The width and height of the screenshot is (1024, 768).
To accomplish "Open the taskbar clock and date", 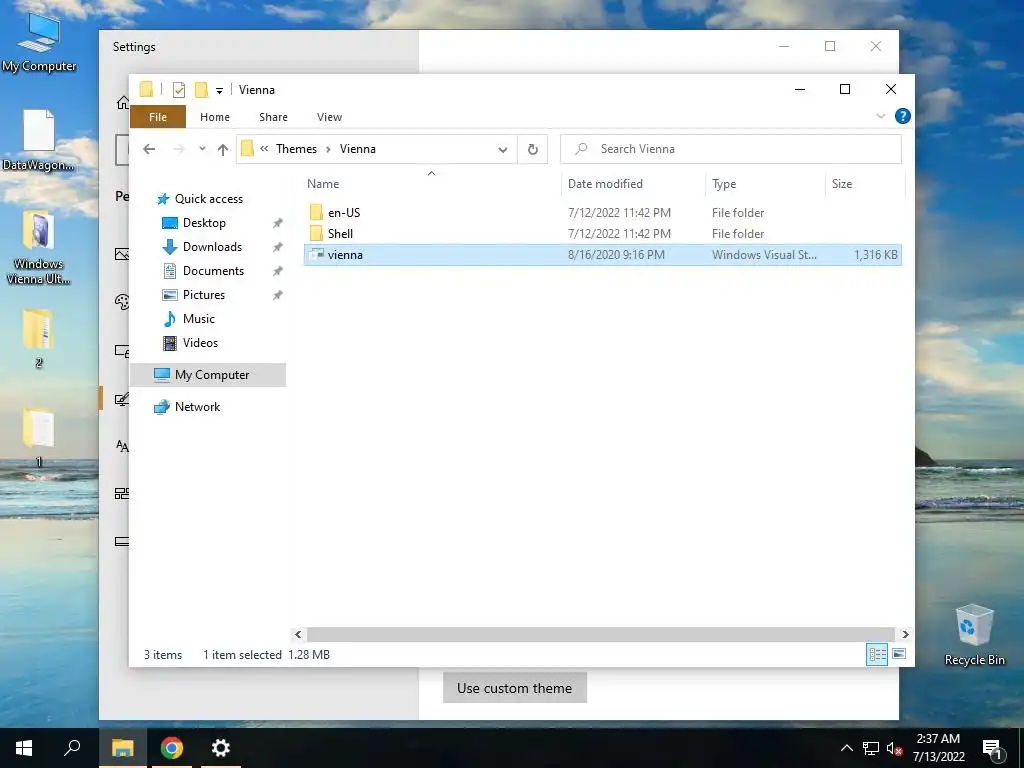I will 938,748.
